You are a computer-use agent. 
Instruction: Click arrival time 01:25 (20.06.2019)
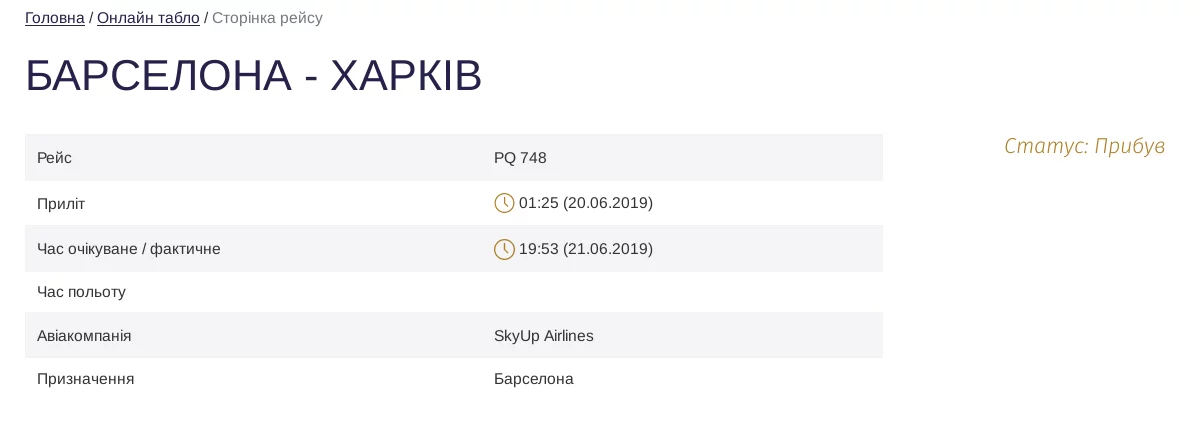pyautogui.click(x=585, y=203)
